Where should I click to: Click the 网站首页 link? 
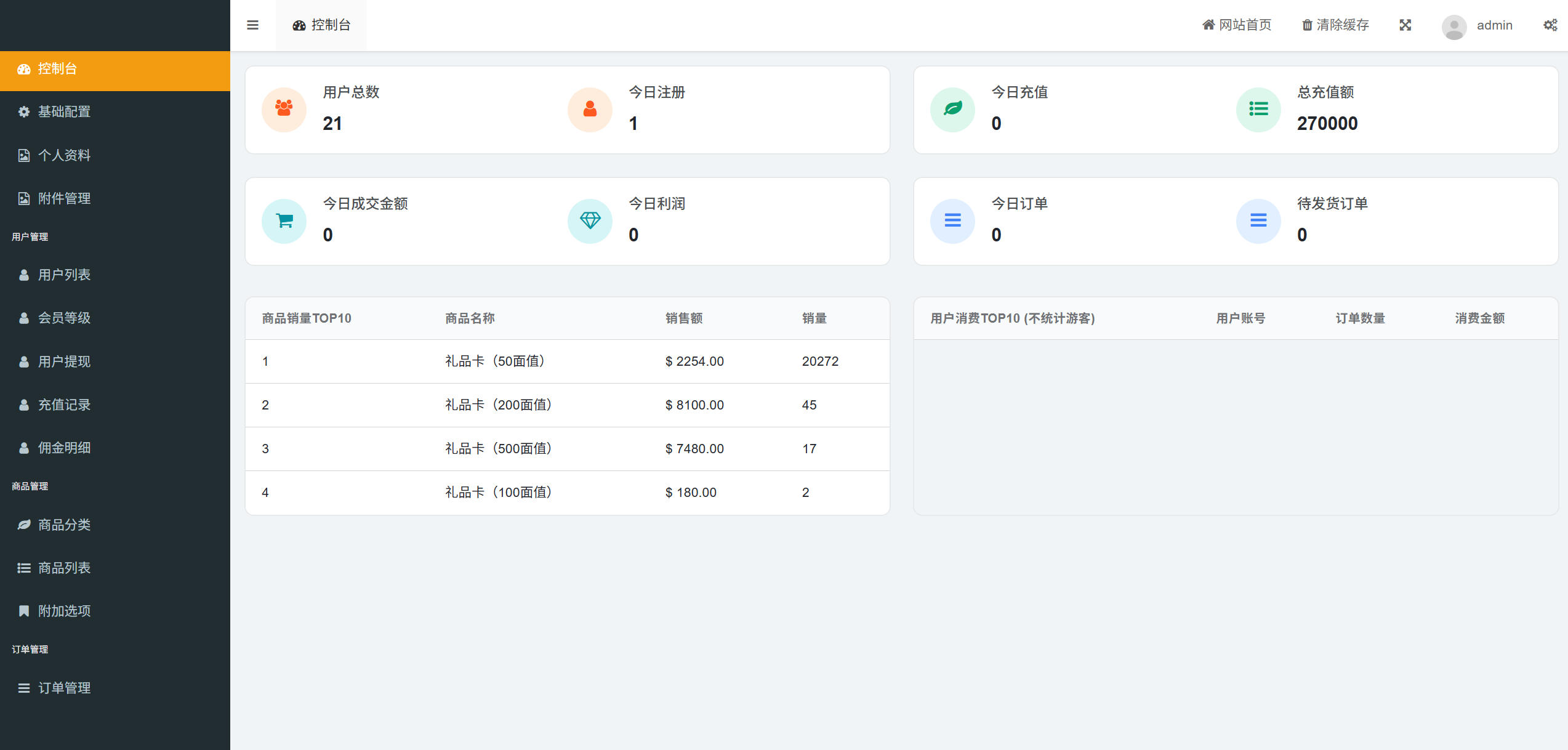click(1237, 25)
